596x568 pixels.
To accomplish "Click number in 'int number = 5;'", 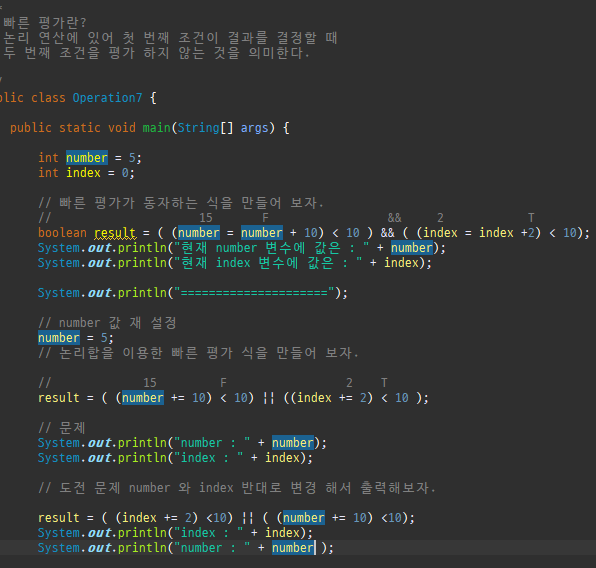I will [87, 157].
